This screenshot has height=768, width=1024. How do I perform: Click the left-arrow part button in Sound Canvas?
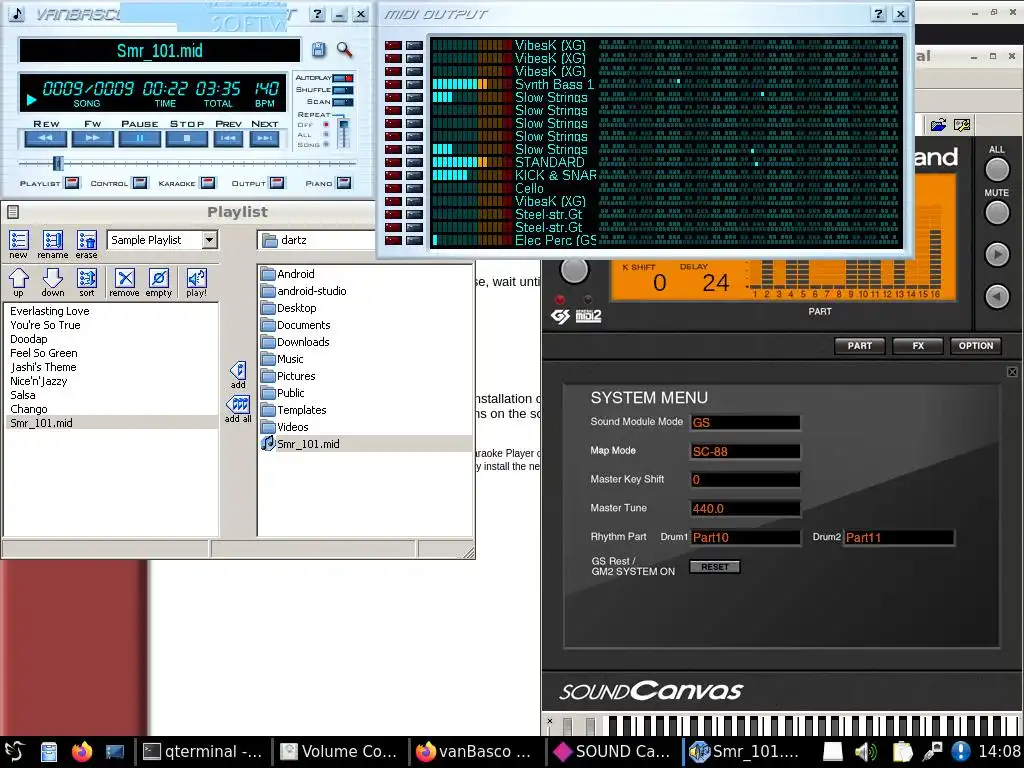click(997, 296)
